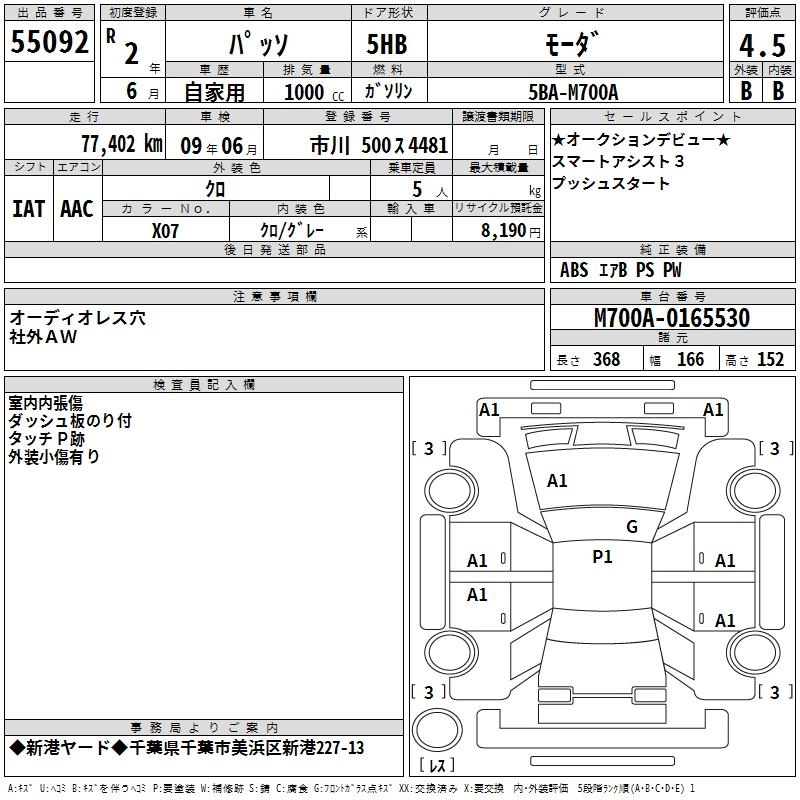Image resolution: width=800 pixels, height=800 pixels.
Task: Click the air conditioner type AAC
Action: 77,209
